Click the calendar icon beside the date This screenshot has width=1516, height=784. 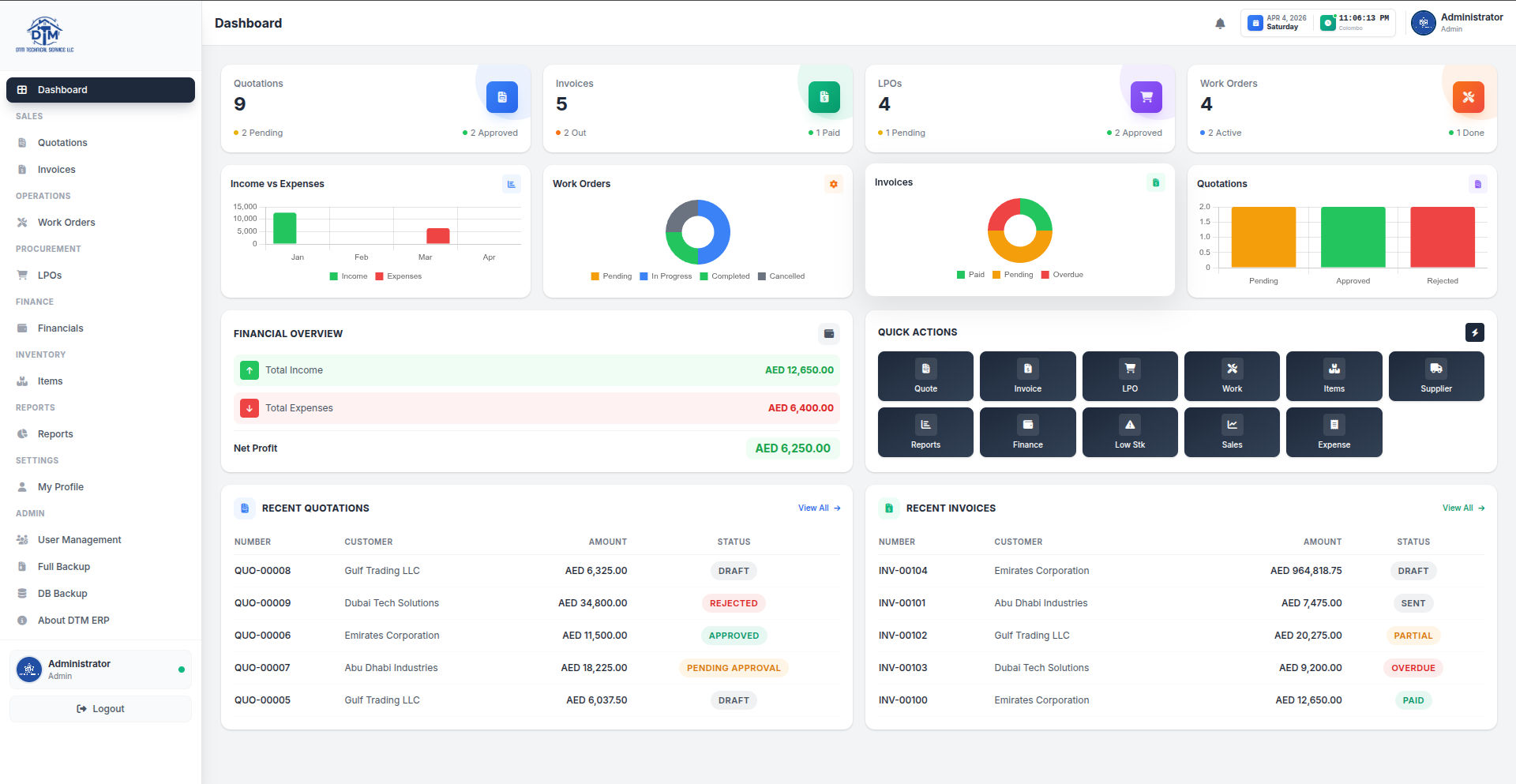pos(1255,23)
